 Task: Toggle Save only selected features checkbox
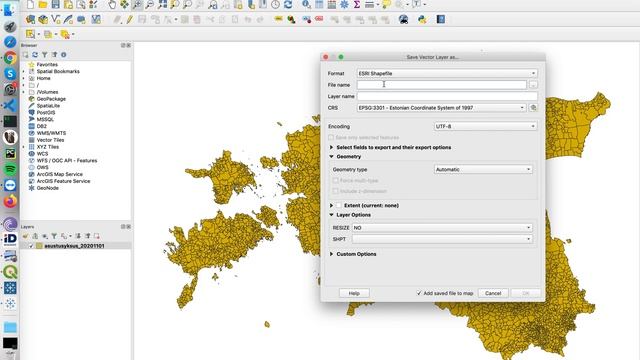[x=331, y=138]
